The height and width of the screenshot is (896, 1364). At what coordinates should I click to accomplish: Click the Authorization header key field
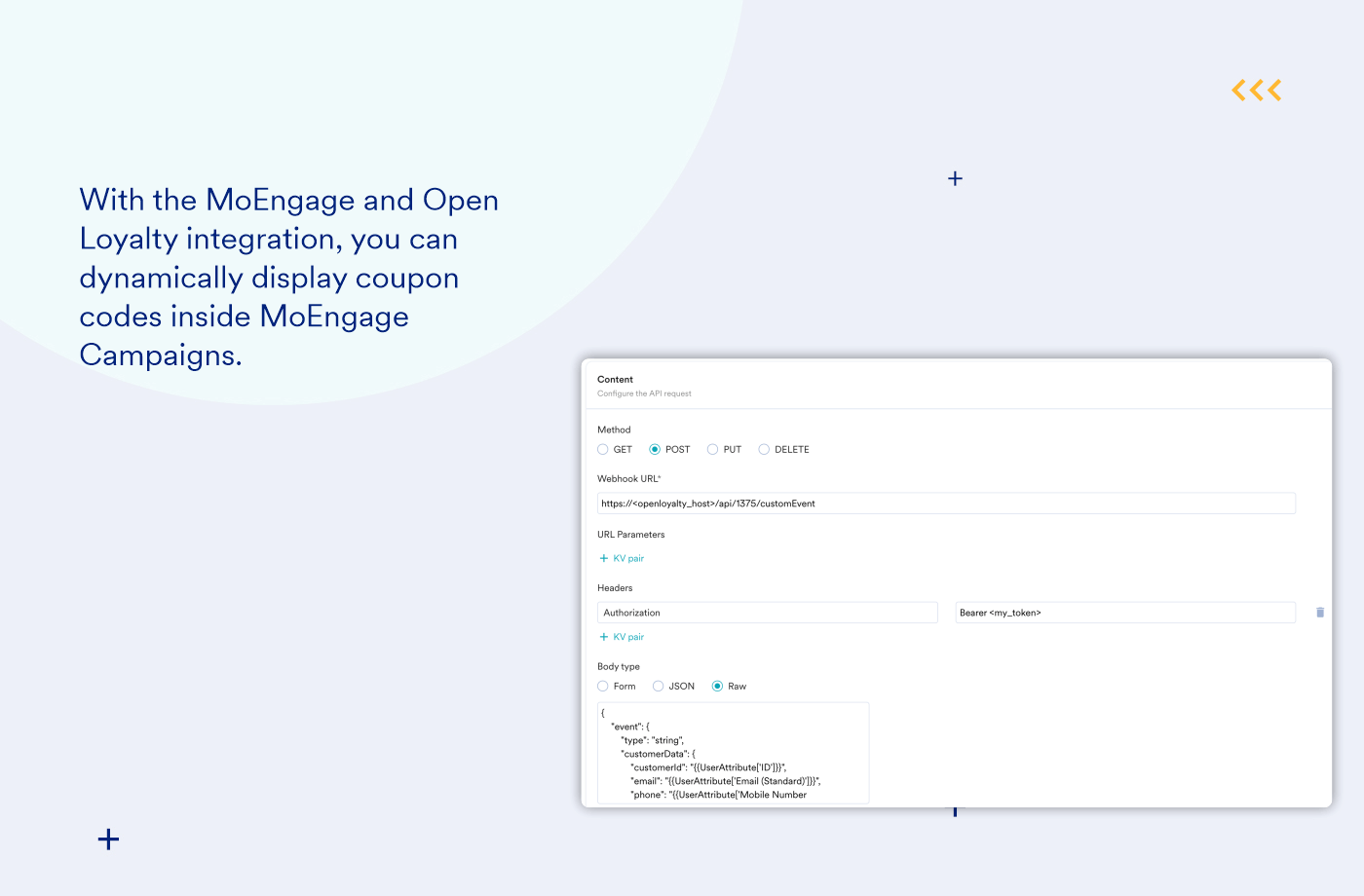(x=768, y=613)
